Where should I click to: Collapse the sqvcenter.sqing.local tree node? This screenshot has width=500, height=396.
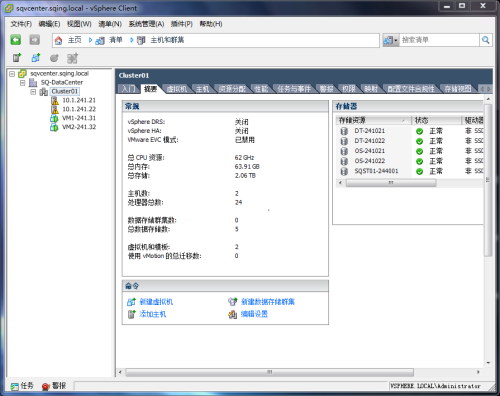click(x=12, y=74)
